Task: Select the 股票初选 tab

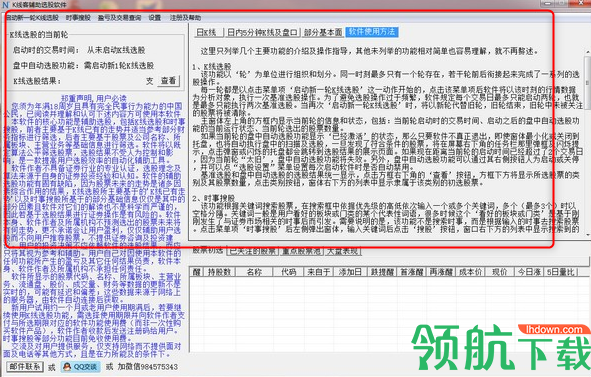Action: (208, 250)
